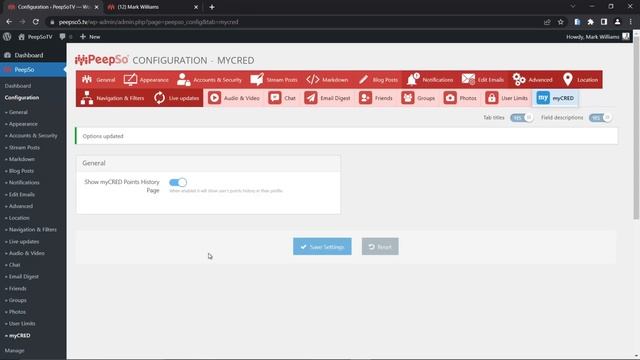Open the browser profile icon
The height and width of the screenshot is (360, 640).
[618, 22]
